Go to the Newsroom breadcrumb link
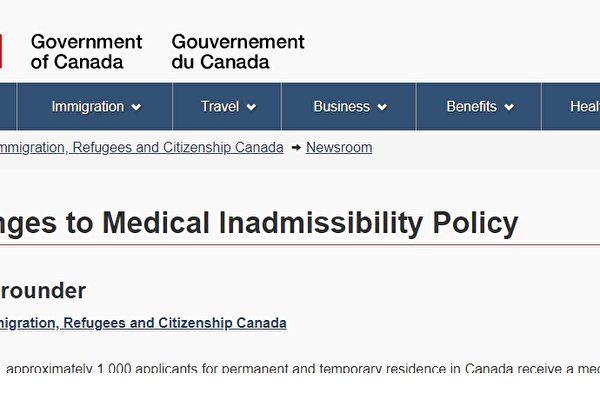Viewport: 600px width, 400px height. (x=339, y=147)
